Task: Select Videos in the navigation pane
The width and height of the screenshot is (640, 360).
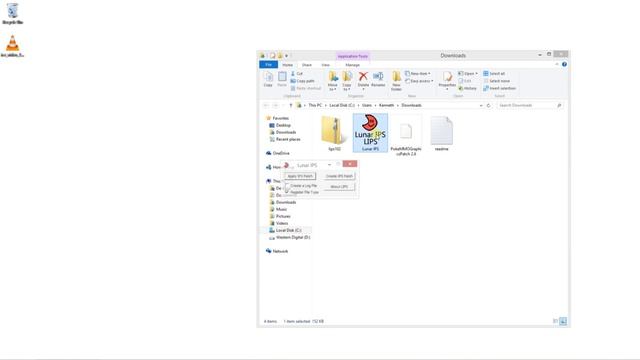Action: pyautogui.click(x=282, y=223)
